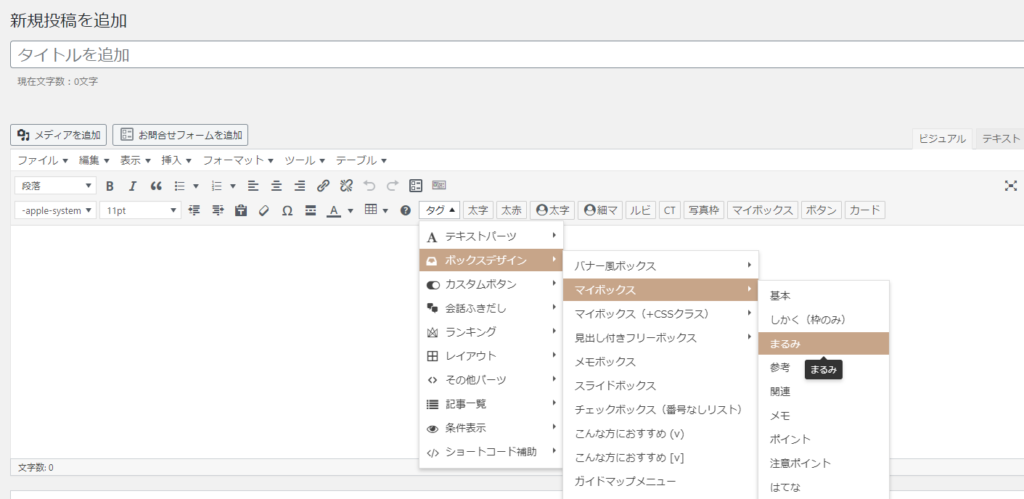
Task: Click the カード quick tag button
Action: [x=865, y=210]
